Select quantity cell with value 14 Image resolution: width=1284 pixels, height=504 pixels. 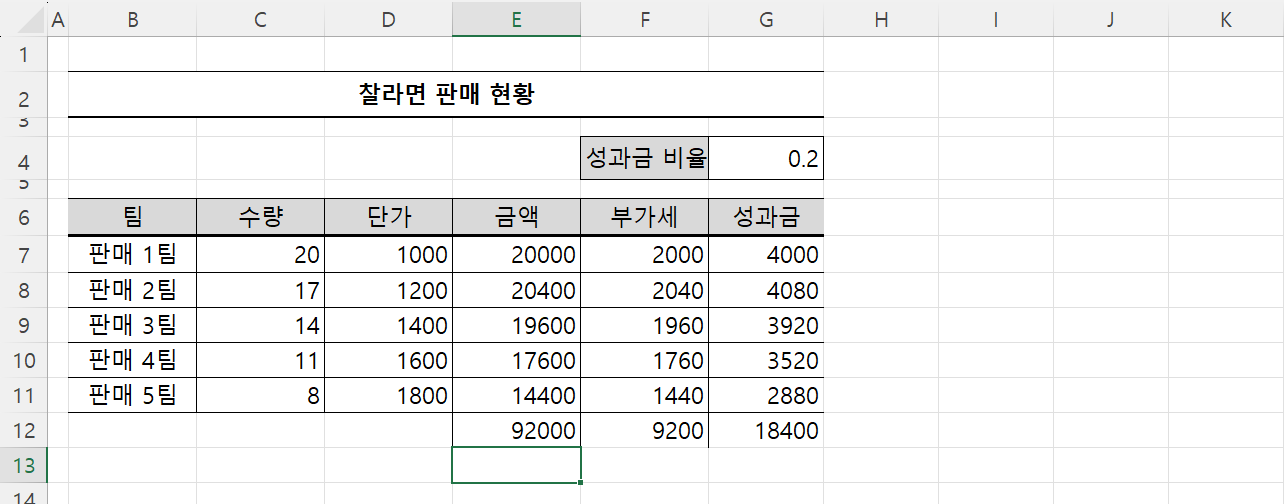pos(260,325)
